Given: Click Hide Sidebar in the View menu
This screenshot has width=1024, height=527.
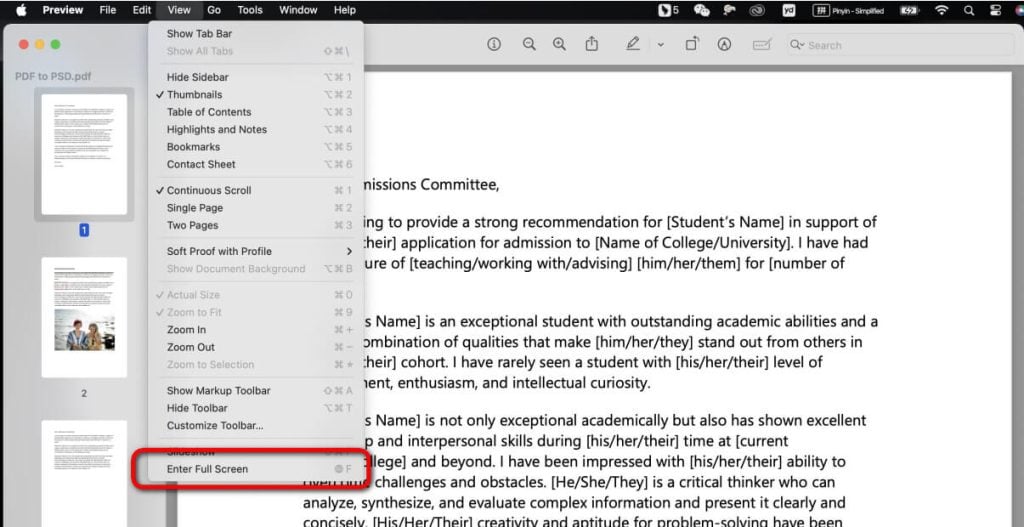Looking at the screenshot, I should coord(197,77).
